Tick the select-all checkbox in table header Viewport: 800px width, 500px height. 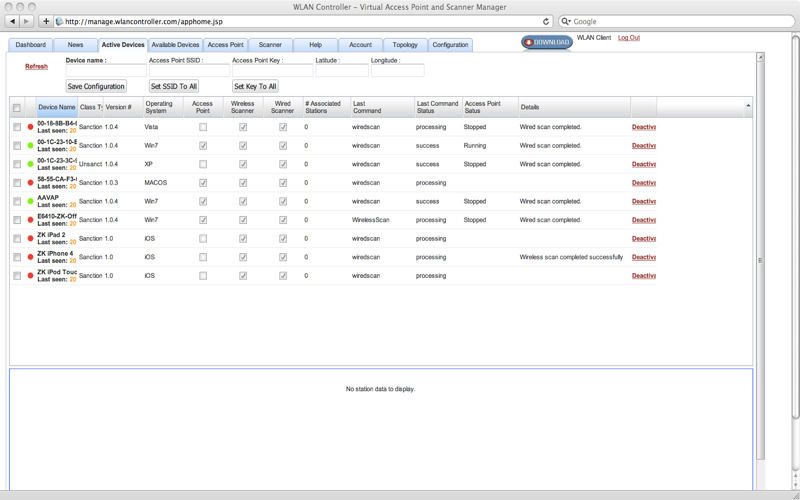click(17, 107)
